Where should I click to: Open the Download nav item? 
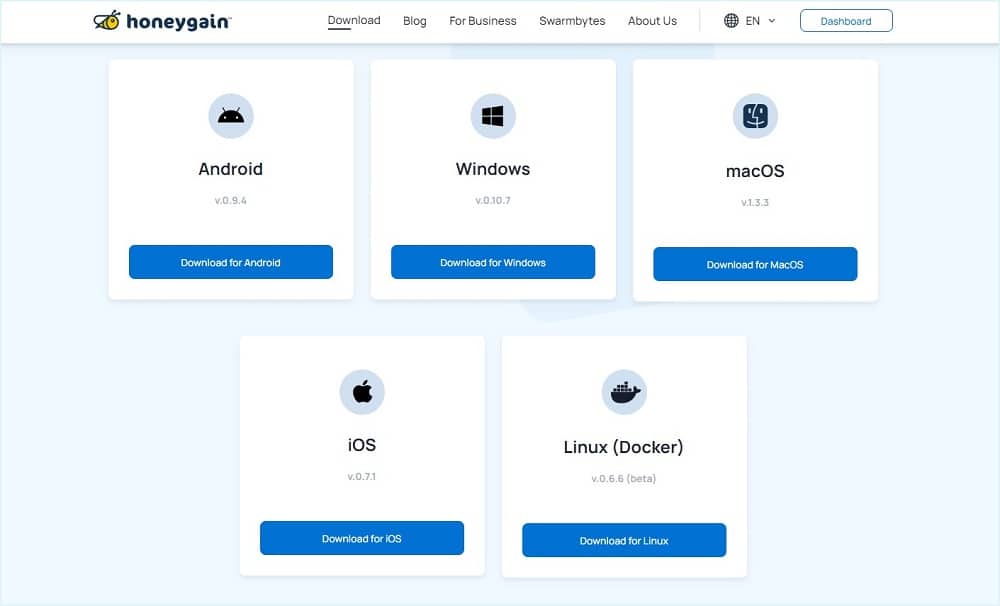(x=354, y=20)
